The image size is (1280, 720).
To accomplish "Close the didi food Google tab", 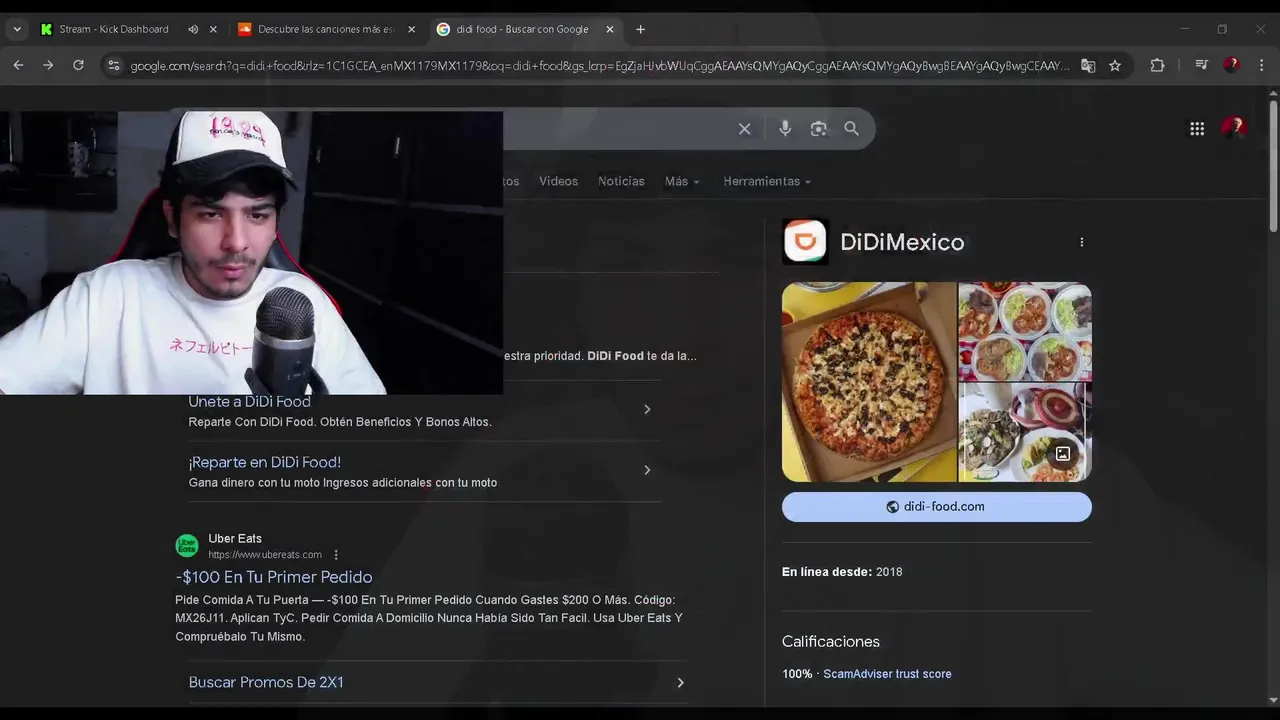I will (610, 29).
